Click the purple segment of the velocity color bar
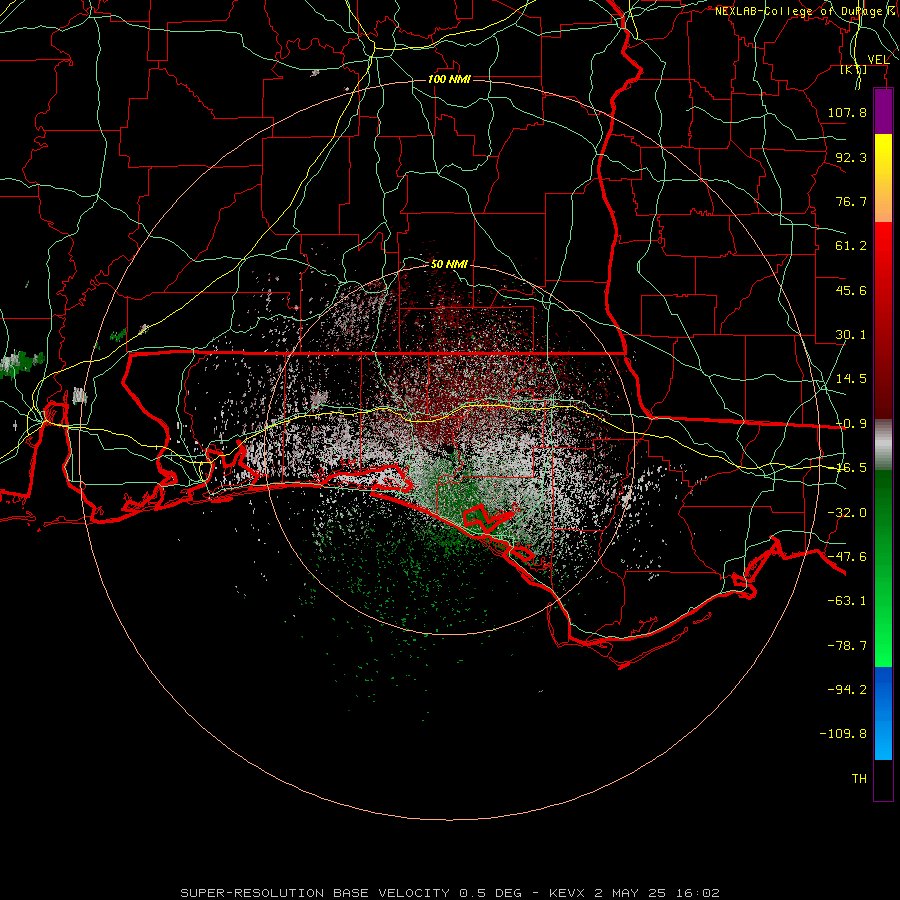This screenshot has height=900, width=900. coord(883,111)
